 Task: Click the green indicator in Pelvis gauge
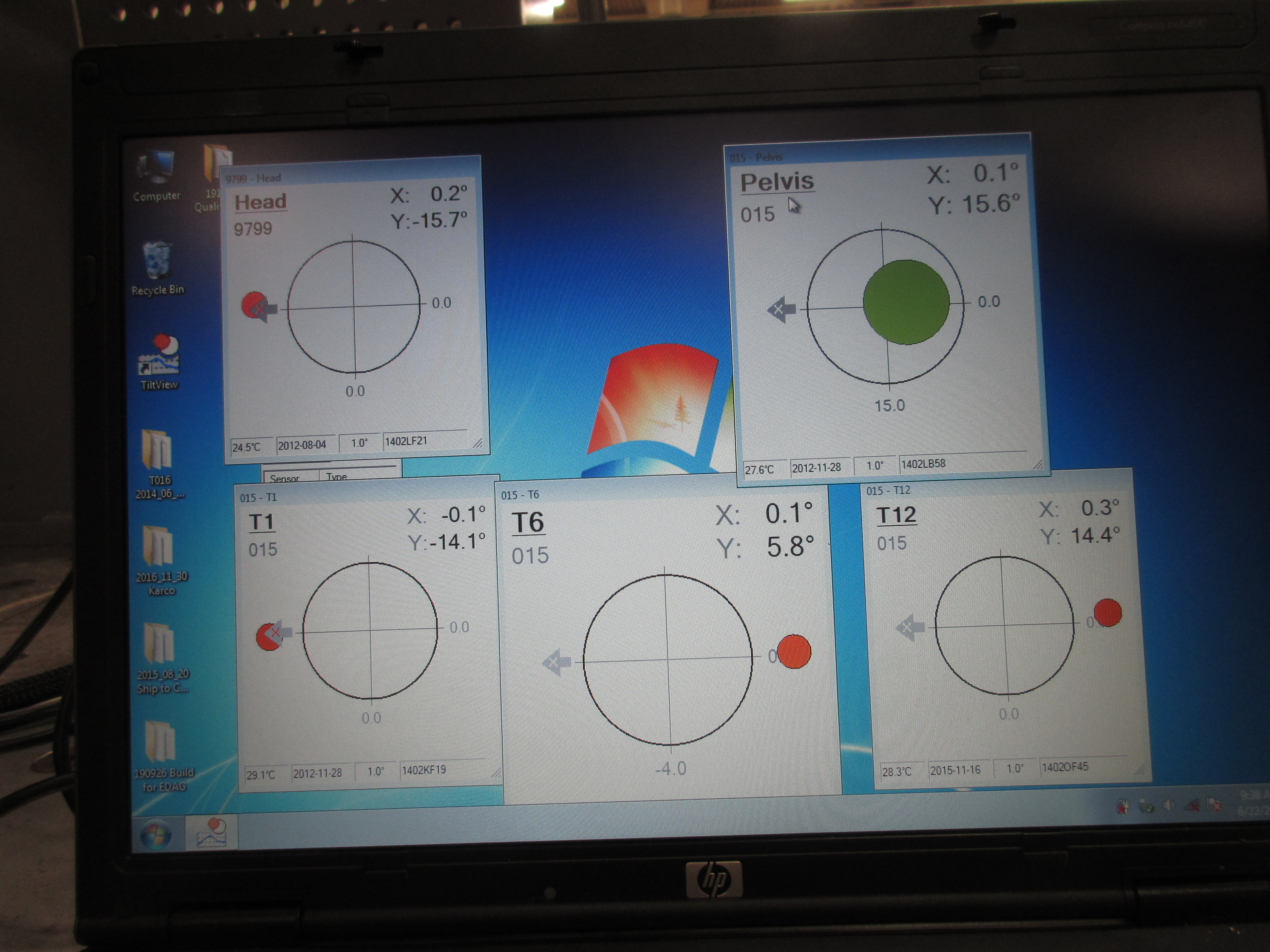tap(906, 302)
